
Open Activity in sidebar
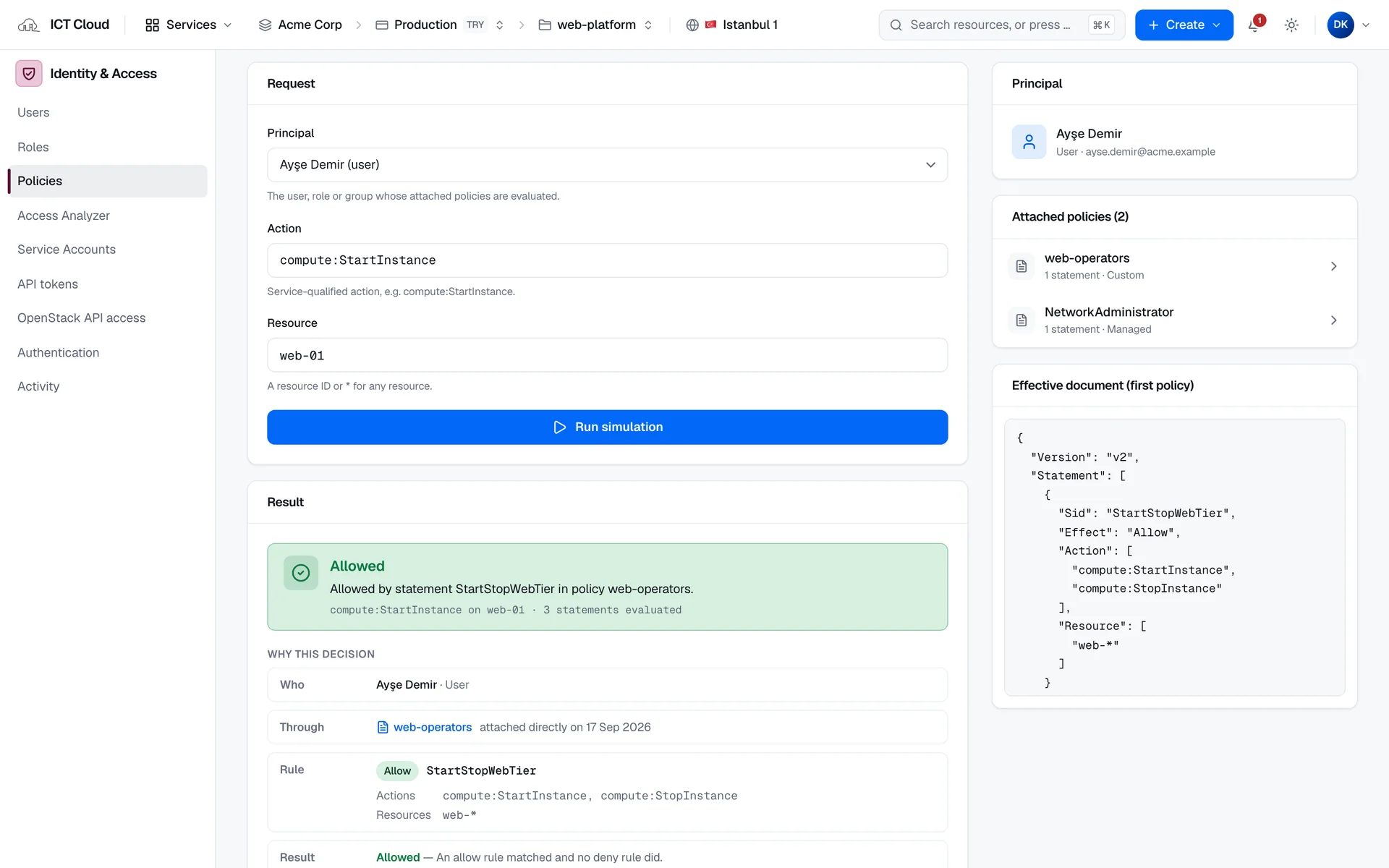click(107, 386)
